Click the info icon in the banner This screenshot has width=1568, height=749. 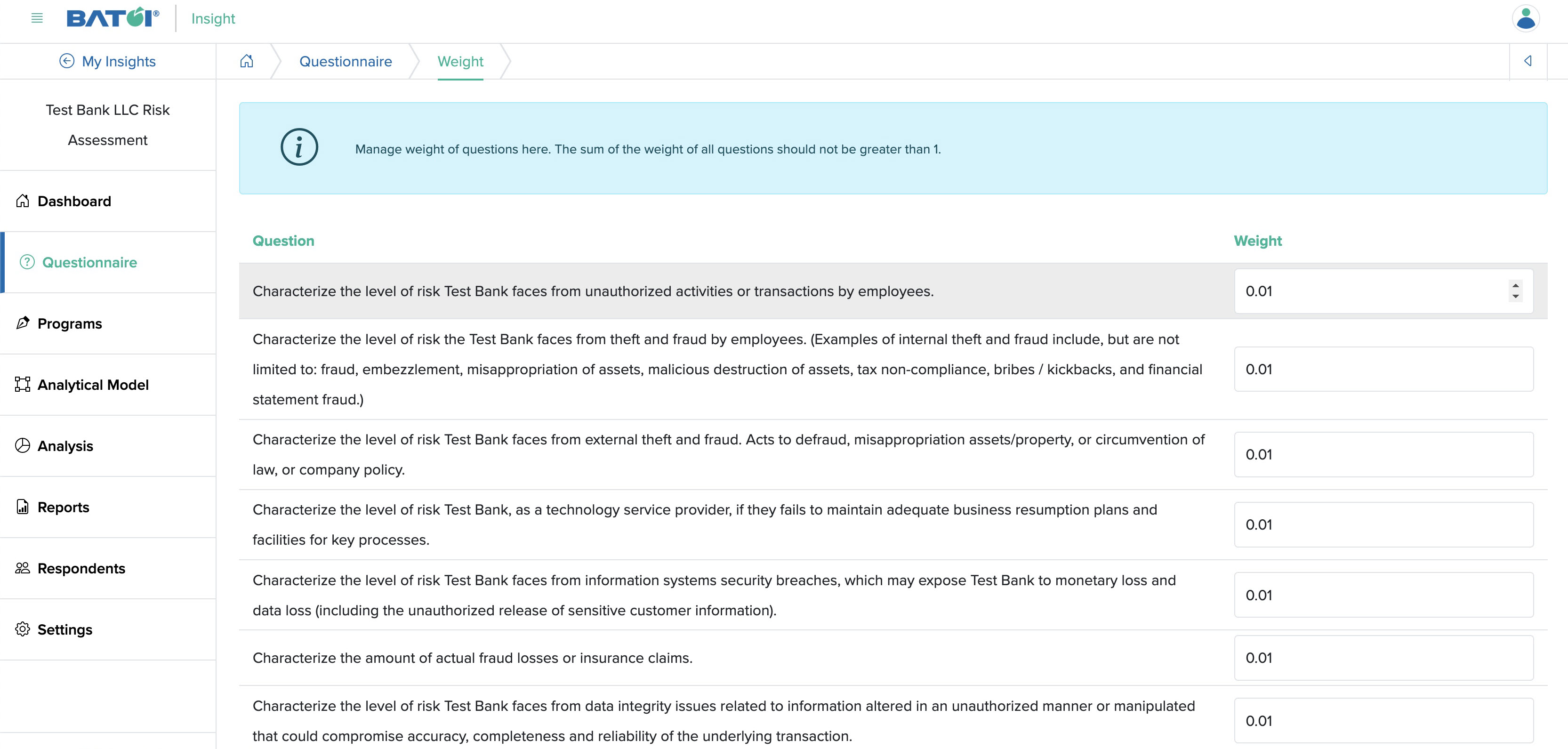coord(299,147)
